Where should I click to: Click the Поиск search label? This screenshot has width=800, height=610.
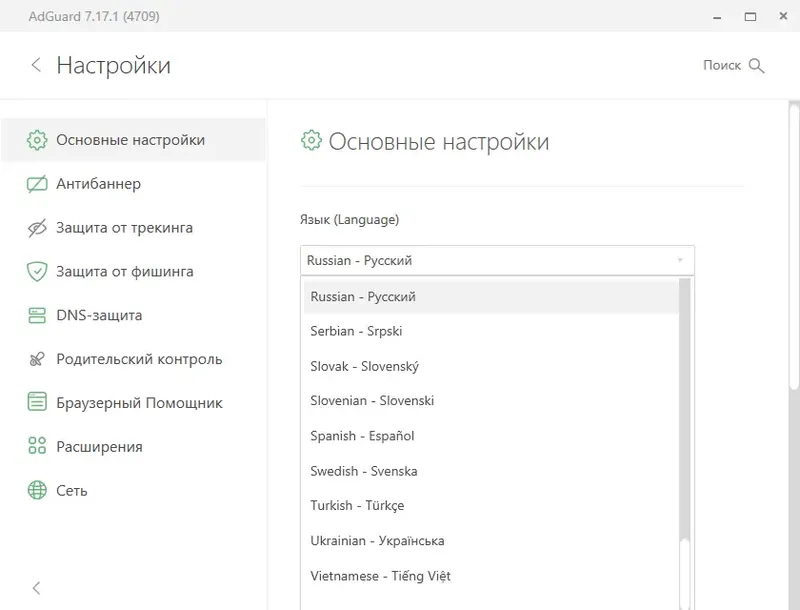tap(721, 65)
